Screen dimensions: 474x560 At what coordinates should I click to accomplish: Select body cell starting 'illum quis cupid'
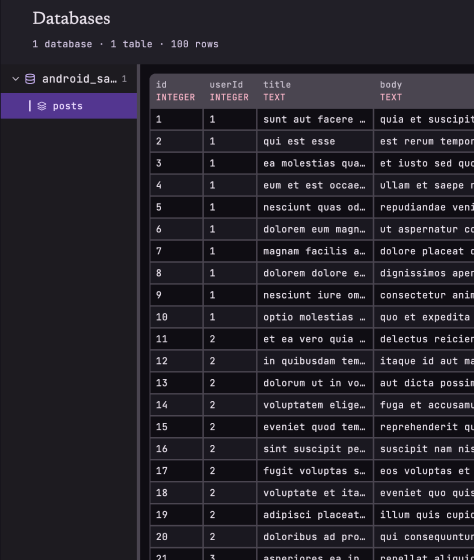(424, 515)
